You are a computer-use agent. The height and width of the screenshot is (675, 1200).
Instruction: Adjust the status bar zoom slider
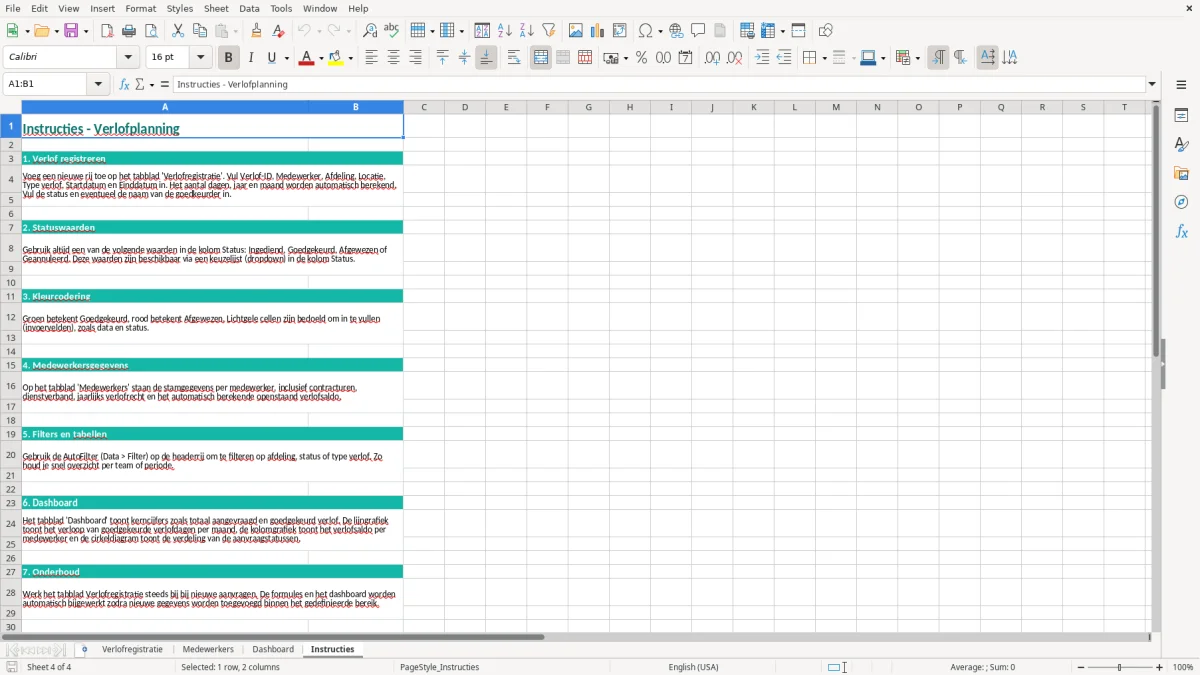tap(1120, 667)
